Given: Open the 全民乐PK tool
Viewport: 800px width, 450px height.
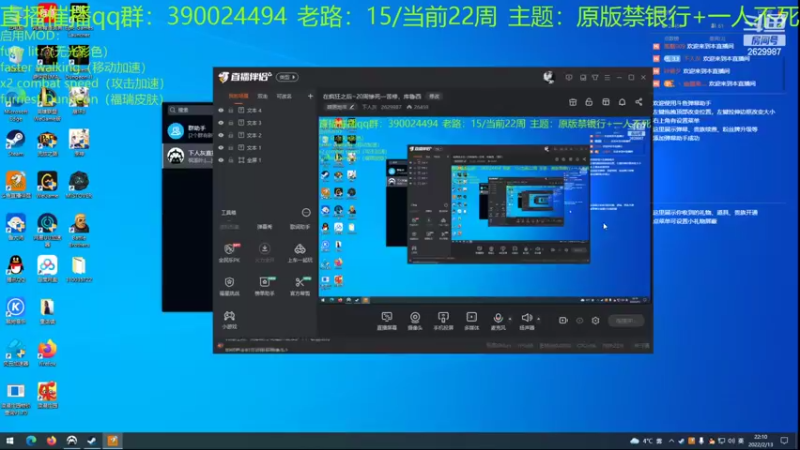Looking at the screenshot, I should click(x=229, y=253).
